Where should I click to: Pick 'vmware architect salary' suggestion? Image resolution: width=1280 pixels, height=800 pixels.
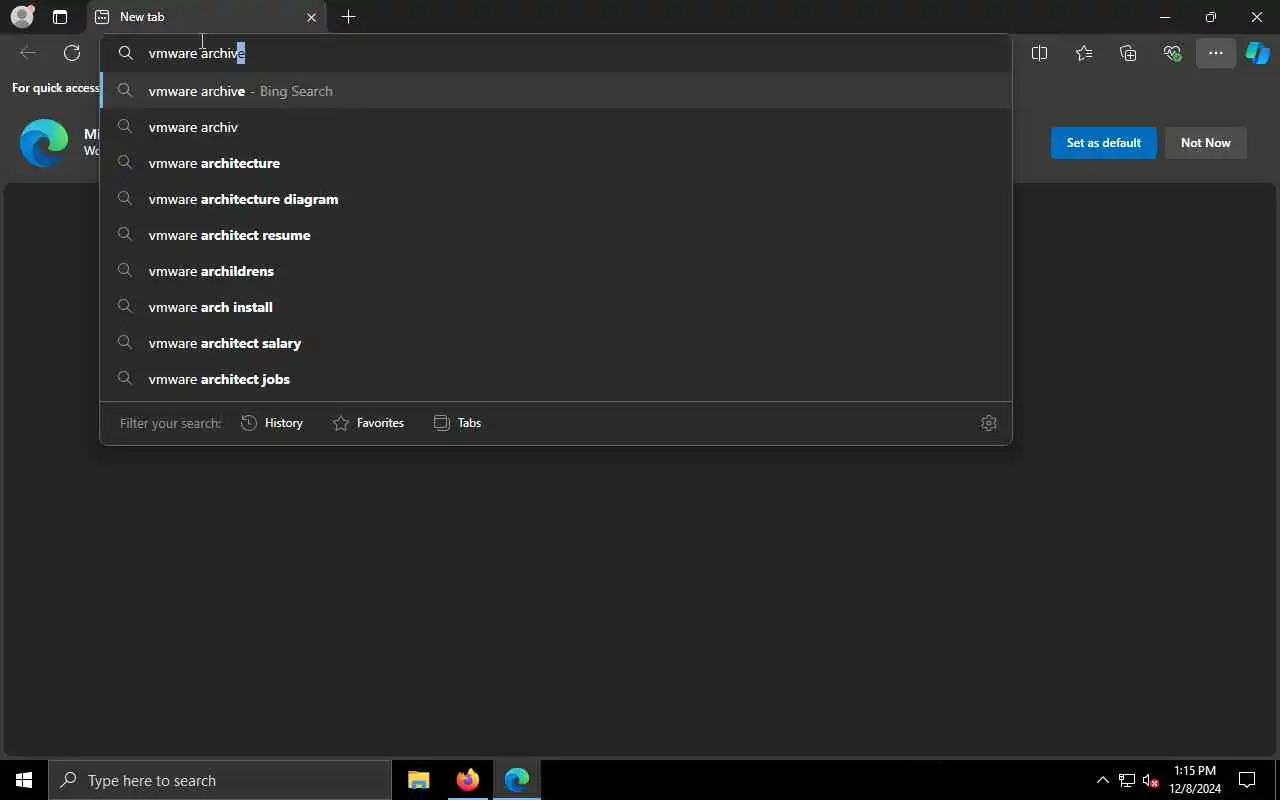[x=556, y=343]
